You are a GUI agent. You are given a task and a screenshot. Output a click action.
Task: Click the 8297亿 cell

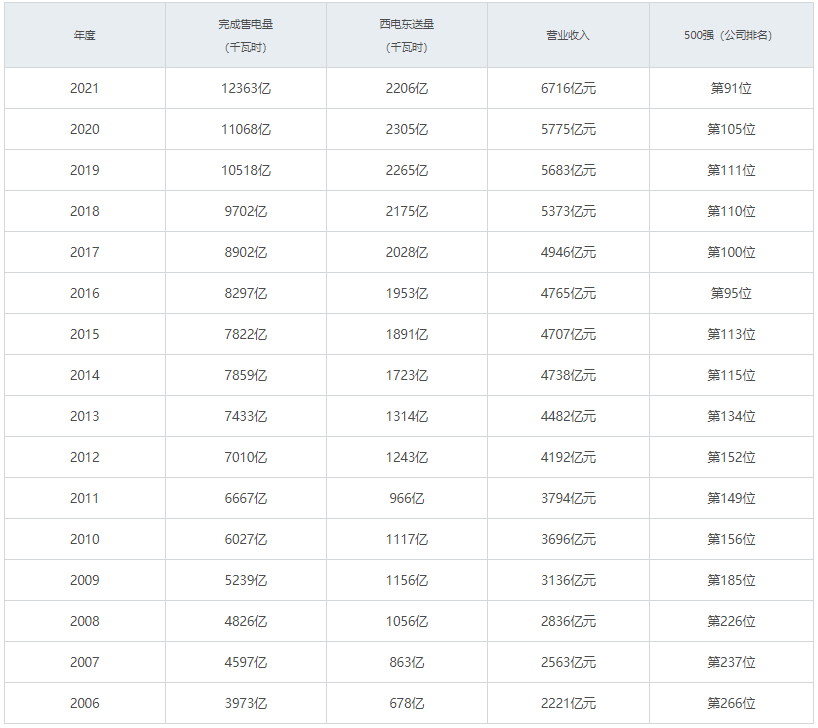(246, 293)
